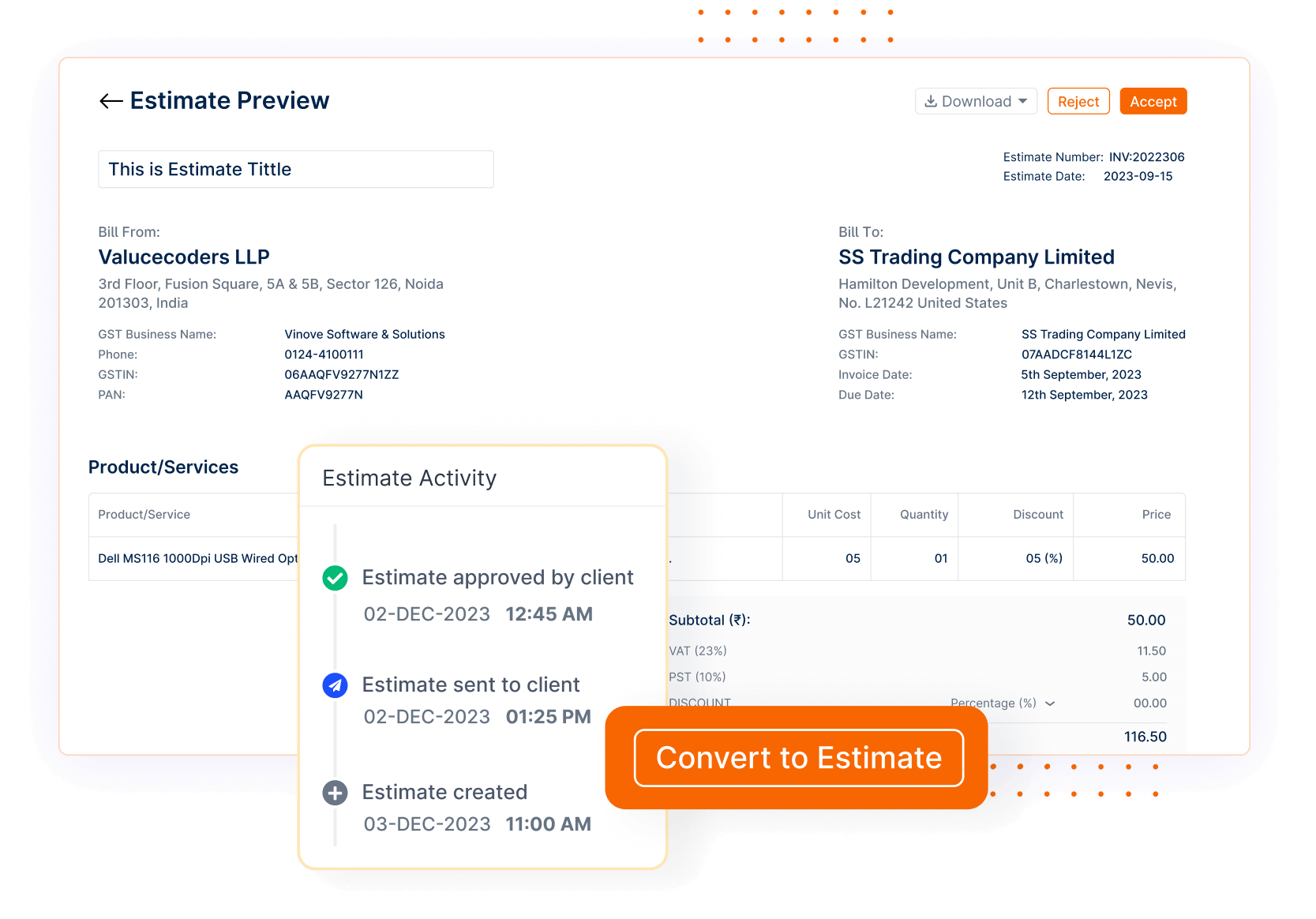
Task: Click due date 12th September, 2023
Action: tap(1085, 395)
